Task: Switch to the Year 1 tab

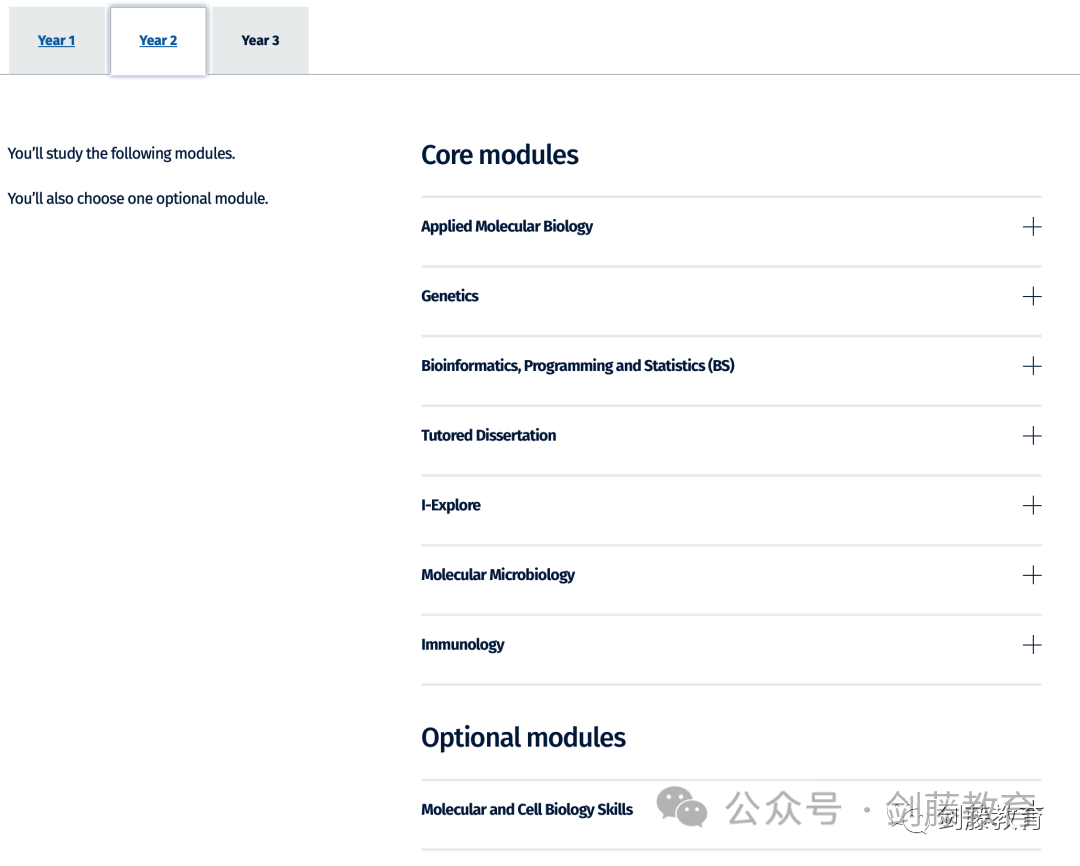Action: click(56, 41)
